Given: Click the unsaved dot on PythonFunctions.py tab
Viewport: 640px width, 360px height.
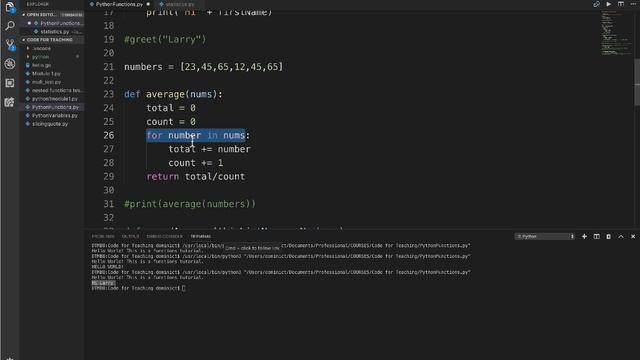Looking at the screenshot, I should coord(148,4).
